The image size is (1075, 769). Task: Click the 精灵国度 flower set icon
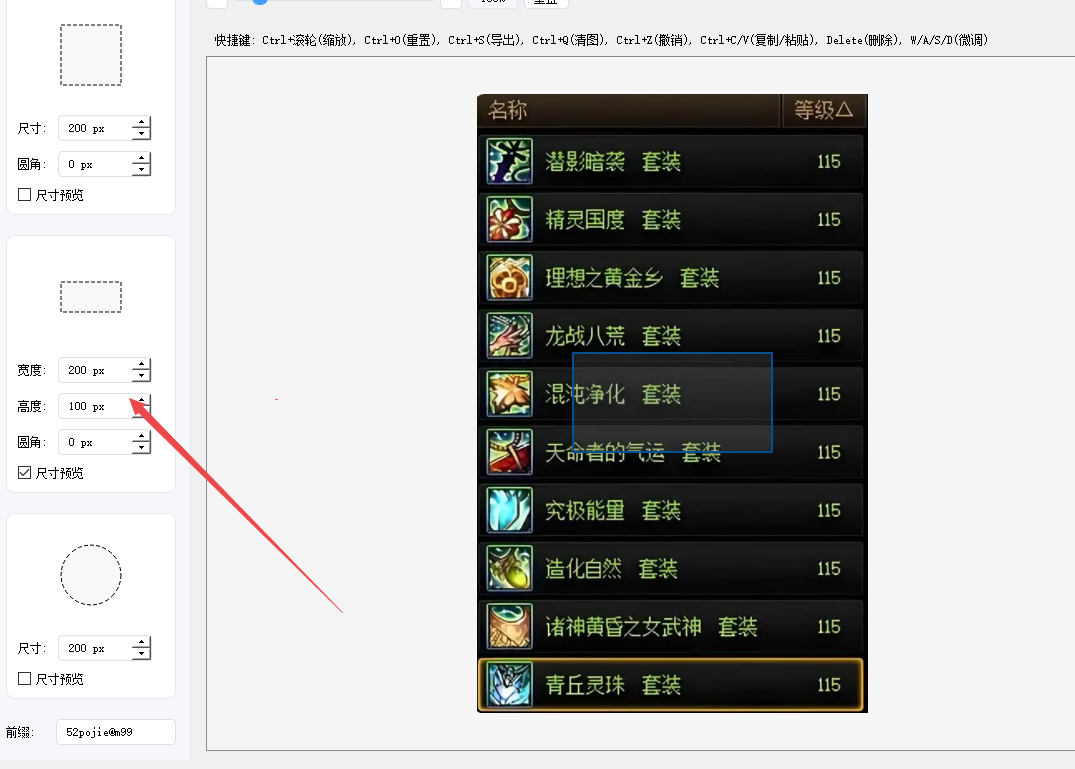coord(509,219)
